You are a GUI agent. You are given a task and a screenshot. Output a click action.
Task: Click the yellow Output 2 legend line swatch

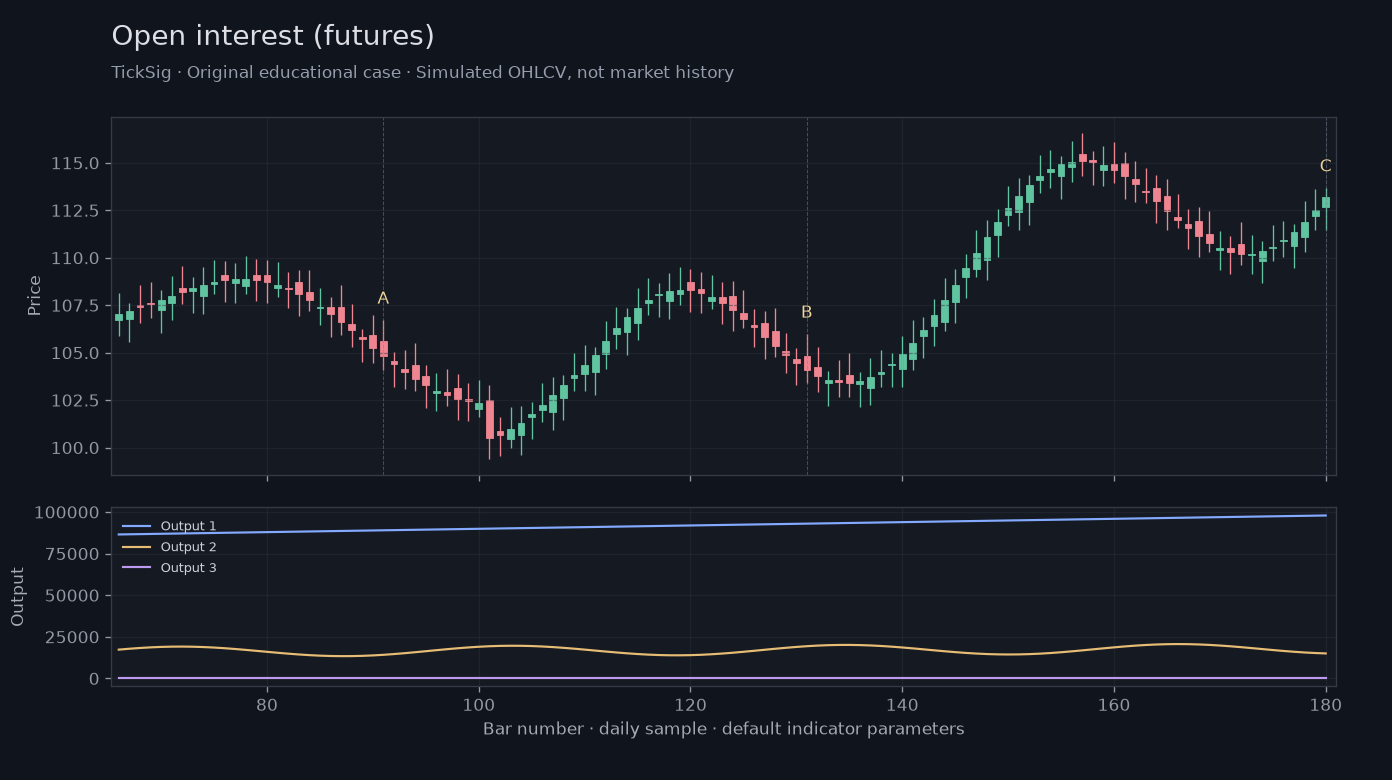pyautogui.click(x=136, y=547)
